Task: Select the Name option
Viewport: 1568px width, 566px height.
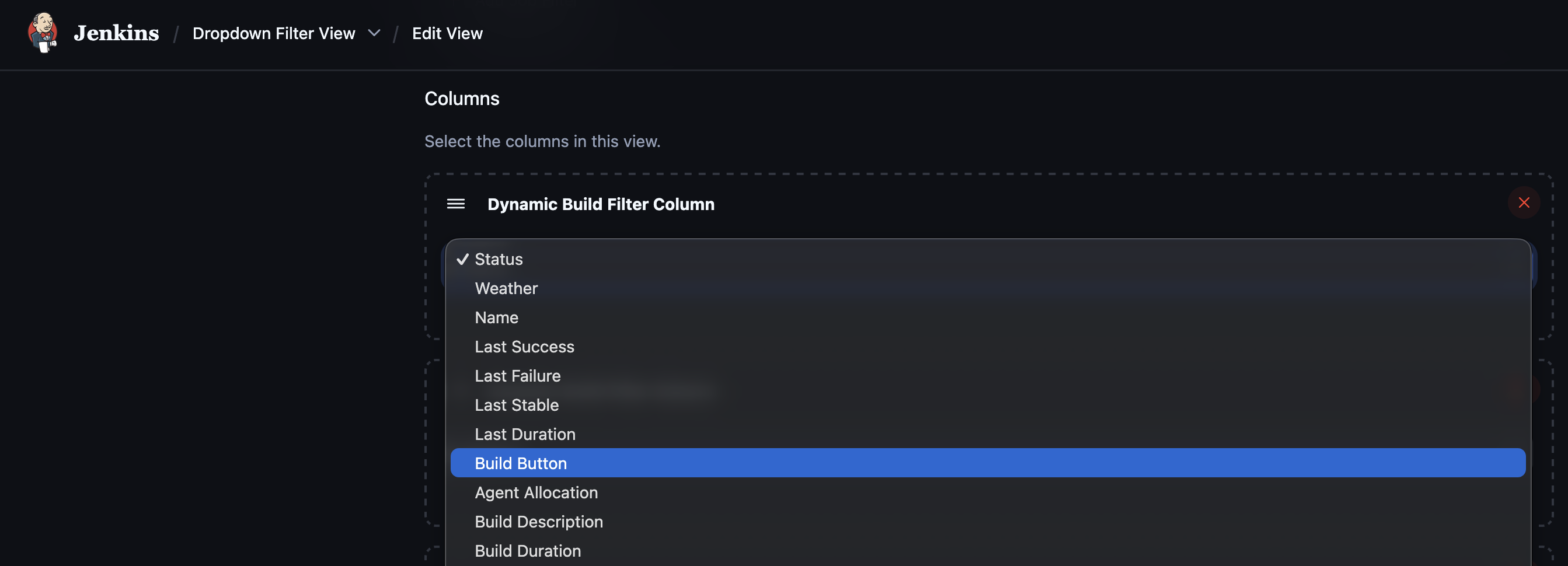Action: [496, 317]
